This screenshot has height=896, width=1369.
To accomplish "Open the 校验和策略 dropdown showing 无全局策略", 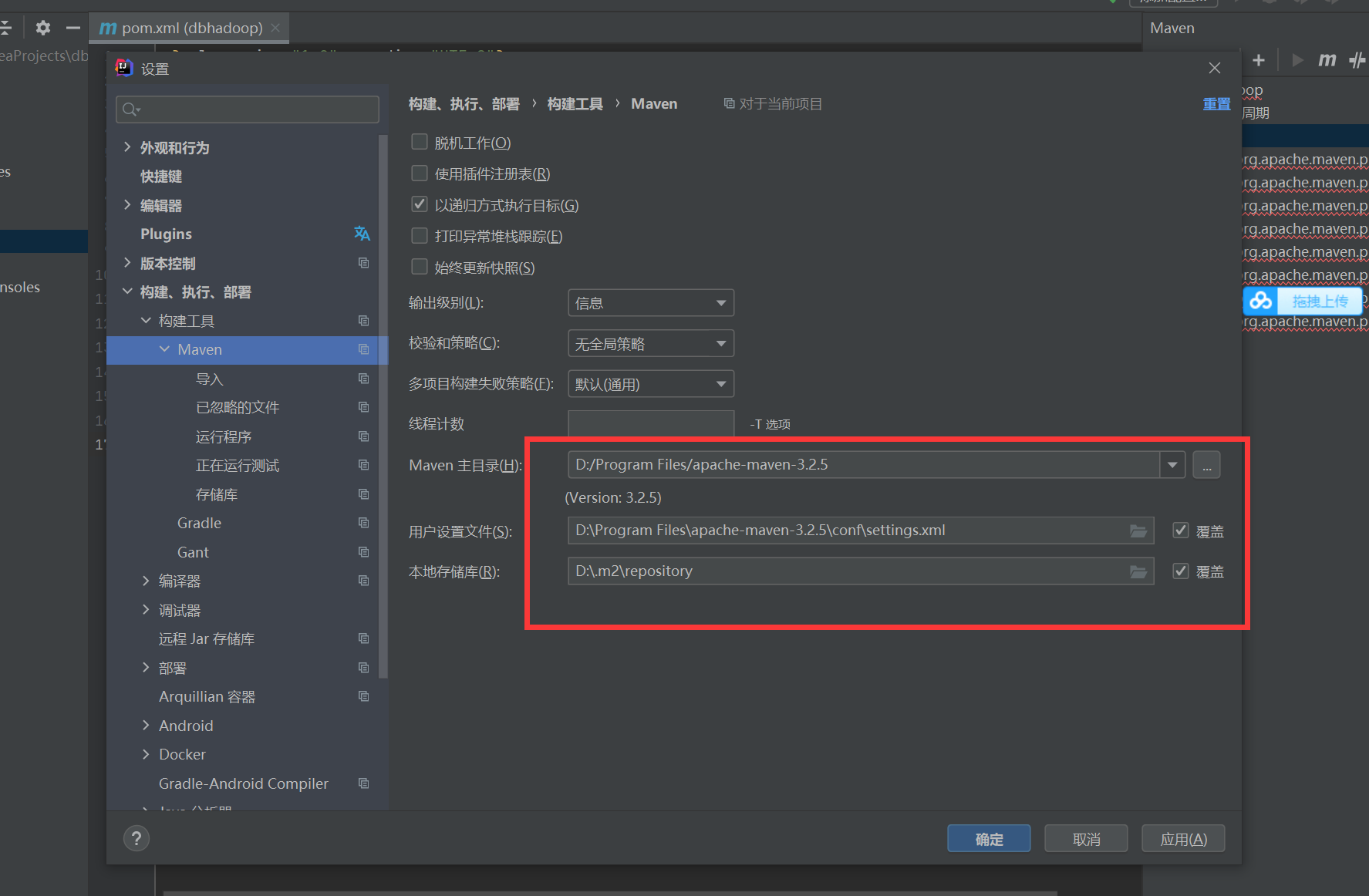I will point(651,343).
